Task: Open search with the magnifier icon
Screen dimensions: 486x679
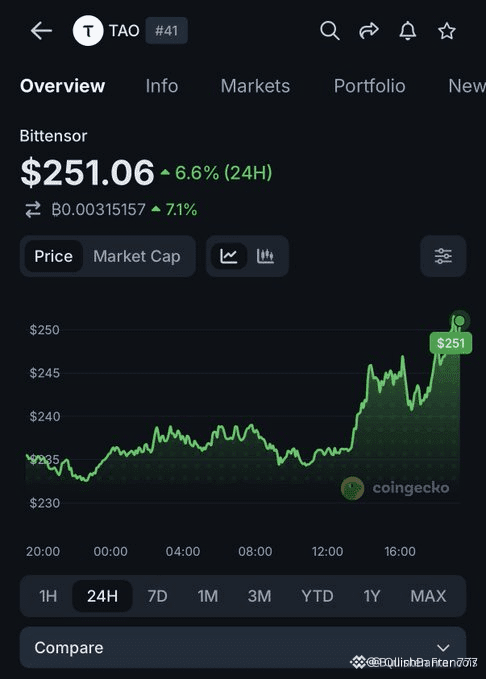Action: pos(330,31)
